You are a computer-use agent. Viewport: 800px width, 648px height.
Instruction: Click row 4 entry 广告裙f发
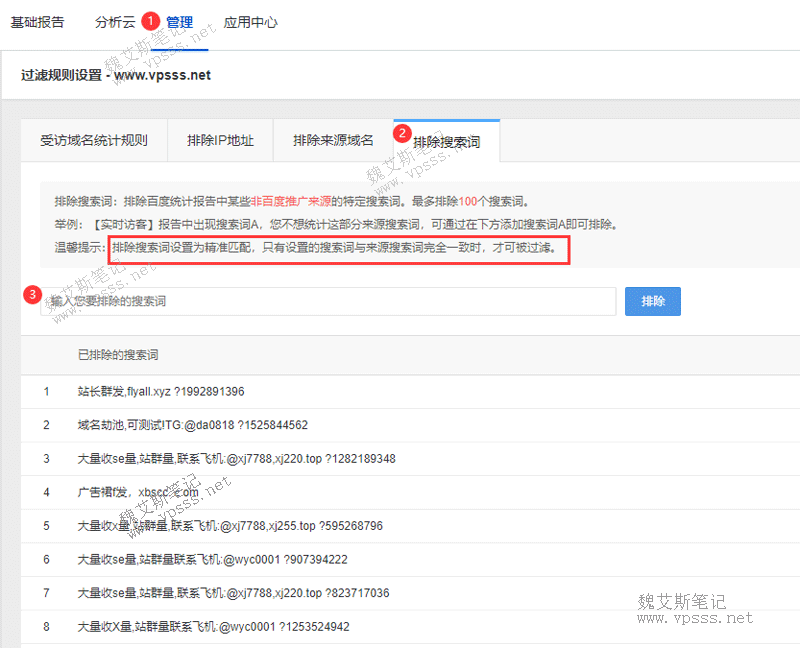[x=139, y=492]
